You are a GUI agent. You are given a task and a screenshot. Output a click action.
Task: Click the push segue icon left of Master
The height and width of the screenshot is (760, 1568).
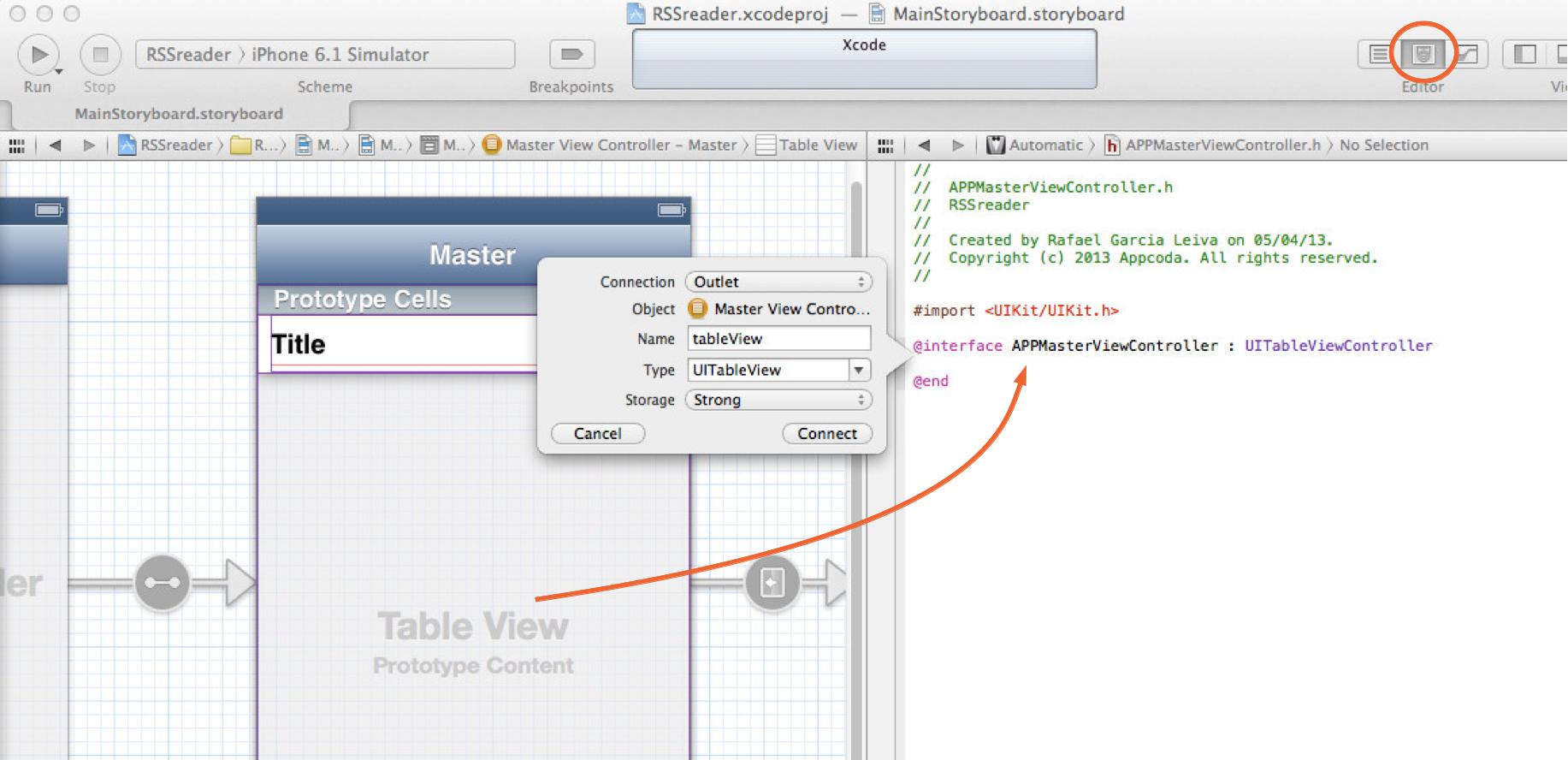162,583
